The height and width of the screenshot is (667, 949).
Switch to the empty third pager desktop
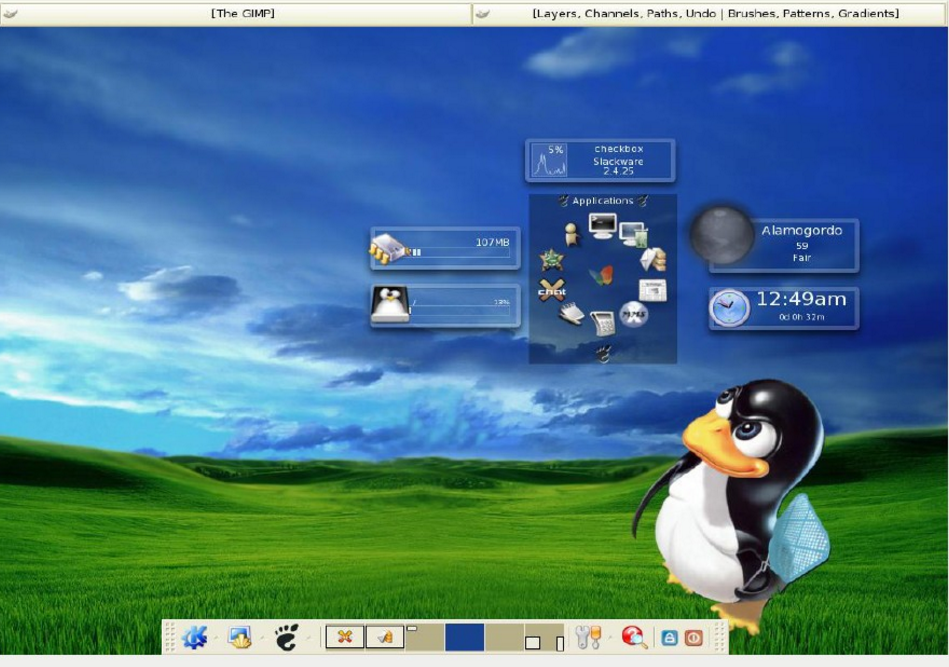tap(504, 638)
